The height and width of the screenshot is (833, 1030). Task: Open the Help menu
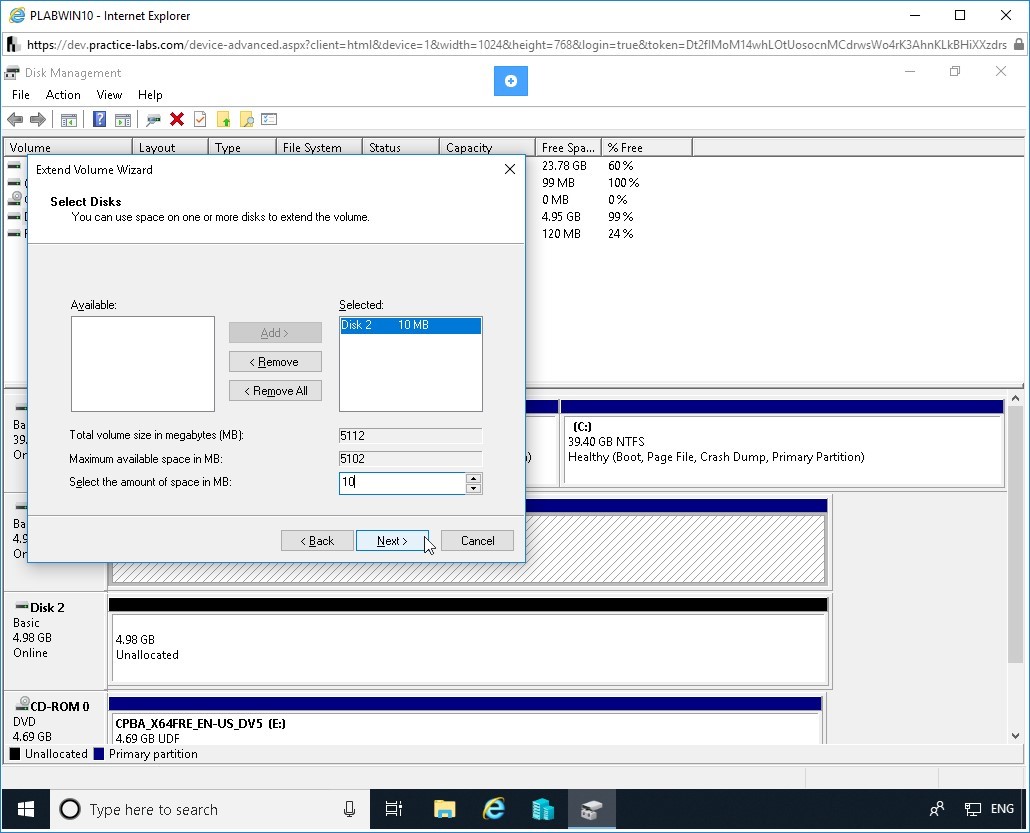tap(150, 95)
